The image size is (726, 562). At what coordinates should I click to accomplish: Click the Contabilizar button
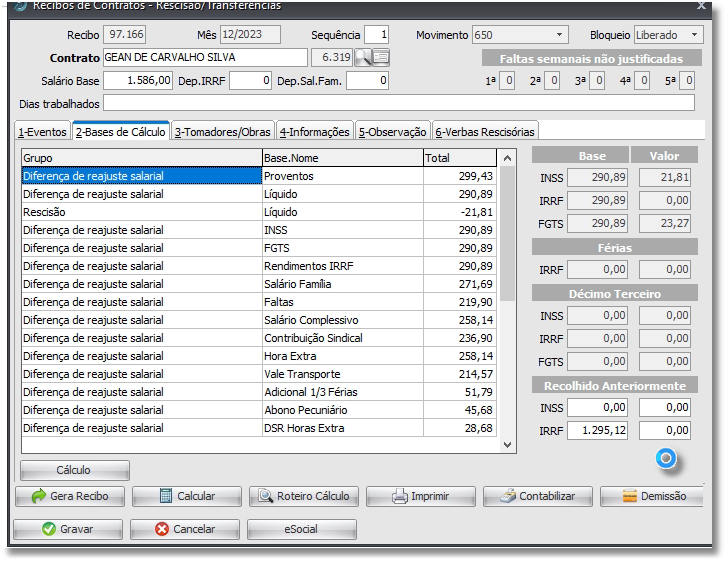(538, 496)
